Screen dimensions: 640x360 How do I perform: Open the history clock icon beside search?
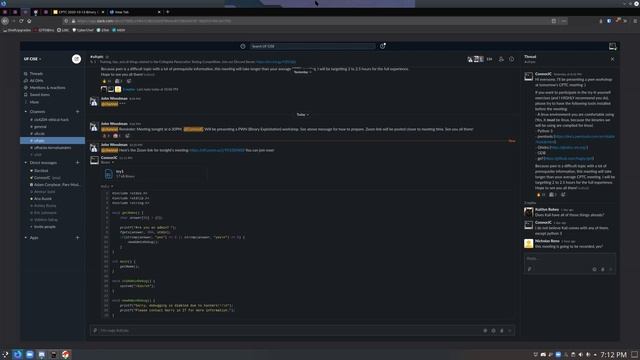pos(243,46)
